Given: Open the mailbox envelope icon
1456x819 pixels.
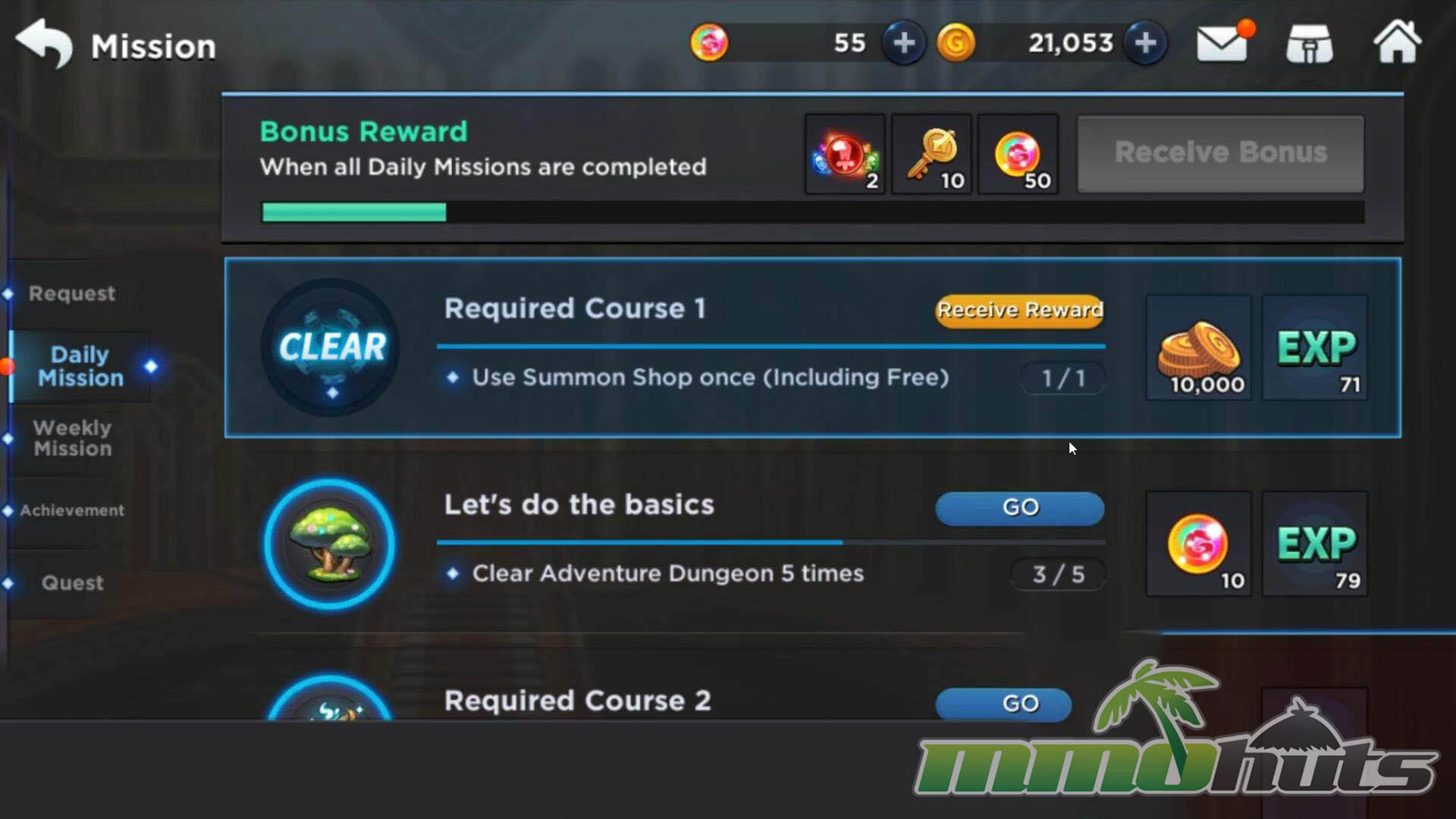Looking at the screenshot, I should point(1222,43).
